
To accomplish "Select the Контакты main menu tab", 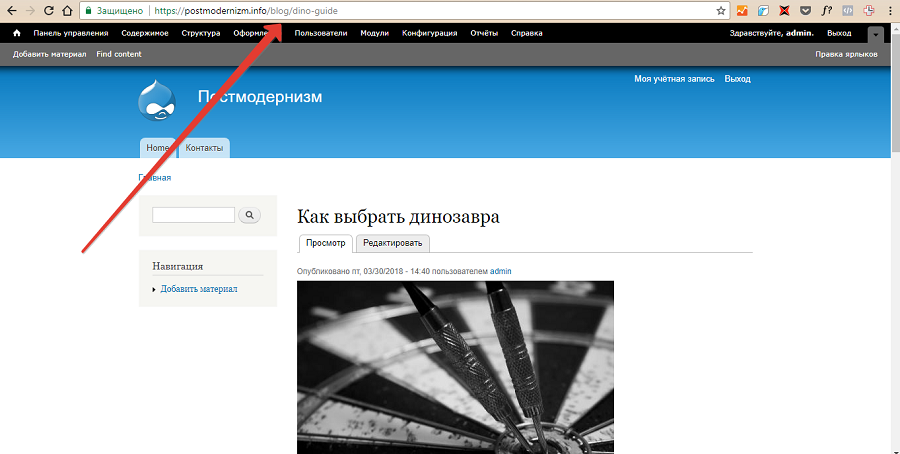I will (204, 148).
